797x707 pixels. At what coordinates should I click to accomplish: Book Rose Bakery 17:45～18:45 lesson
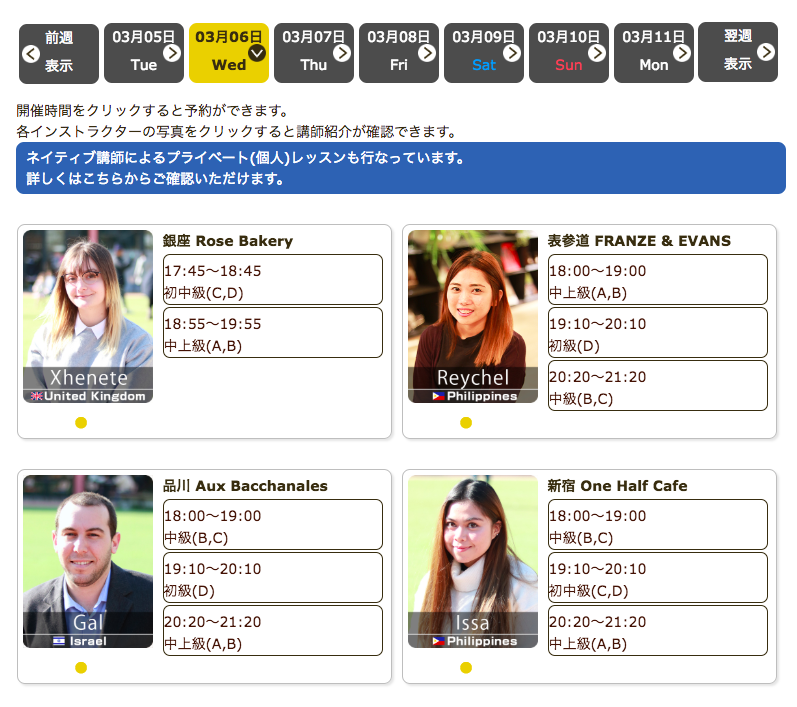(x=272, y=280)
